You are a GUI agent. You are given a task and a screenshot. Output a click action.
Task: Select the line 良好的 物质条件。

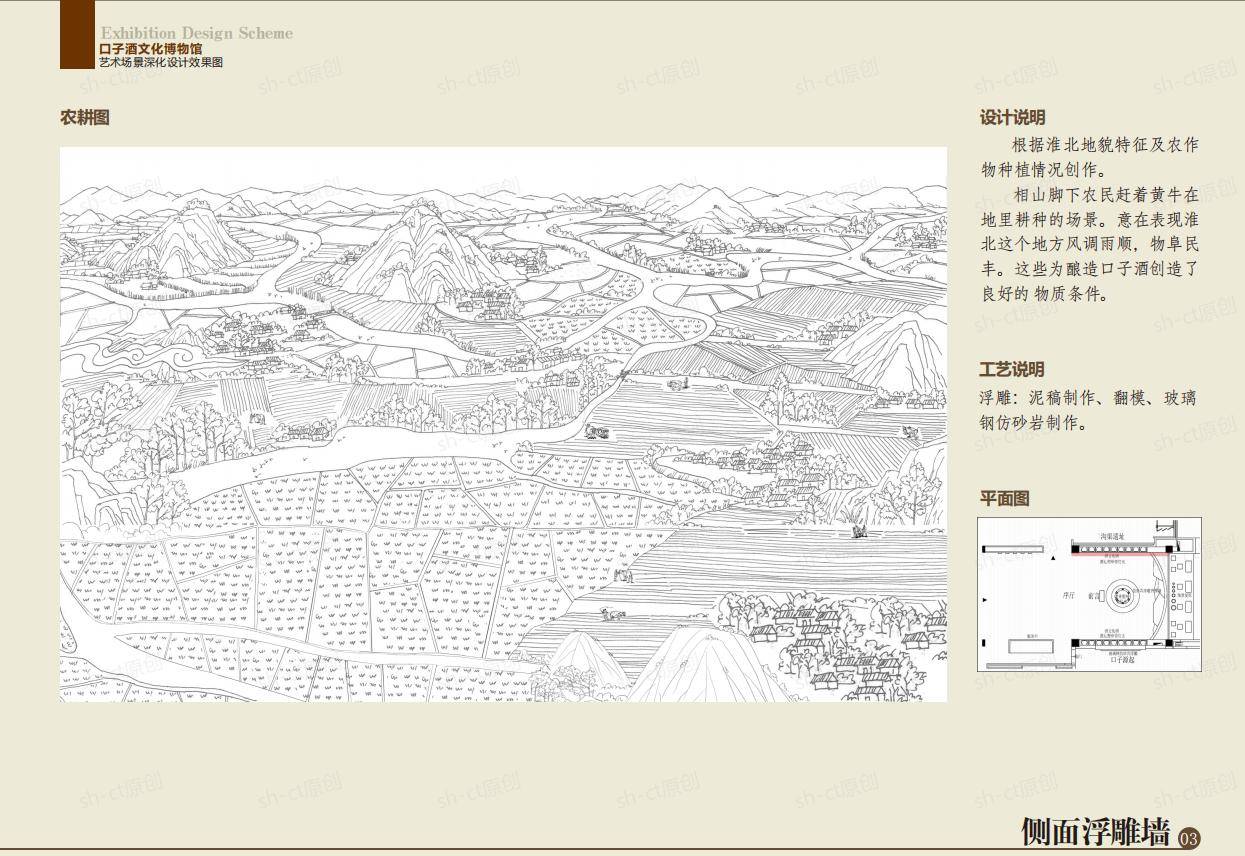coord(1045,294)
